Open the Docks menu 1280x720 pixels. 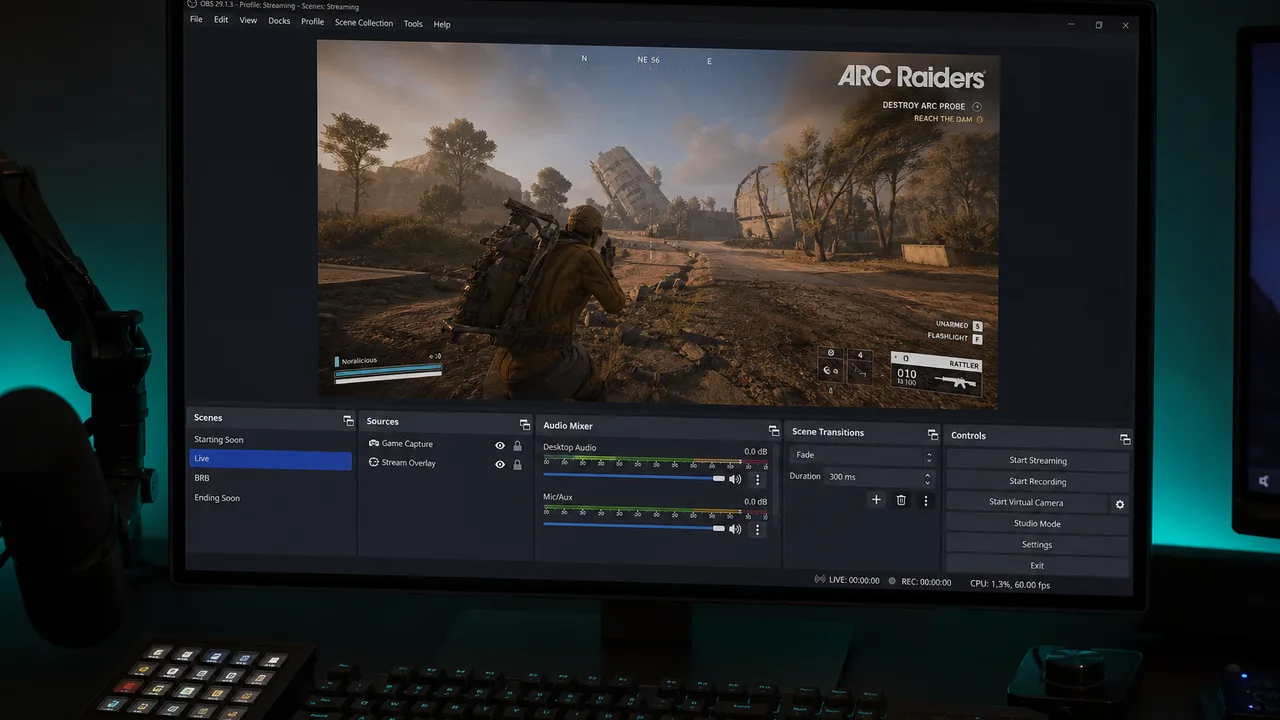tap(279, 21)
